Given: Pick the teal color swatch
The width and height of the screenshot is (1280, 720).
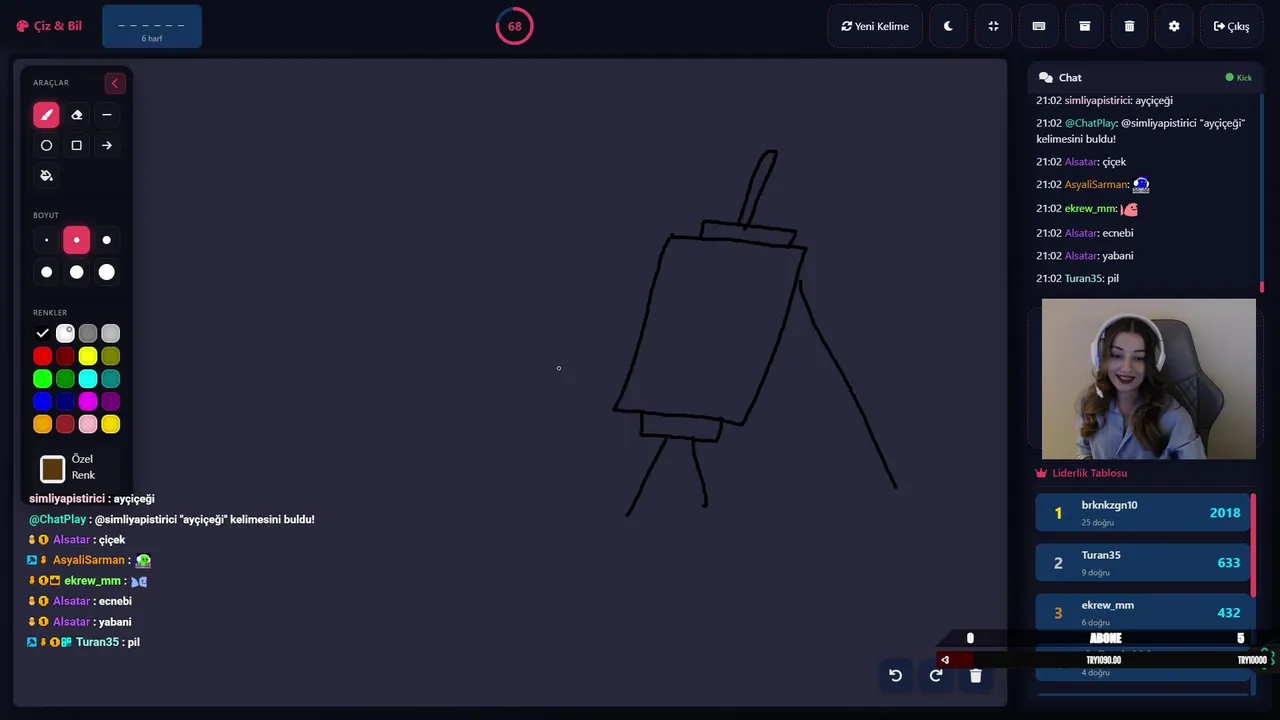Looking at the screenshot, I should pyautogui.click(x=111, y=379).
